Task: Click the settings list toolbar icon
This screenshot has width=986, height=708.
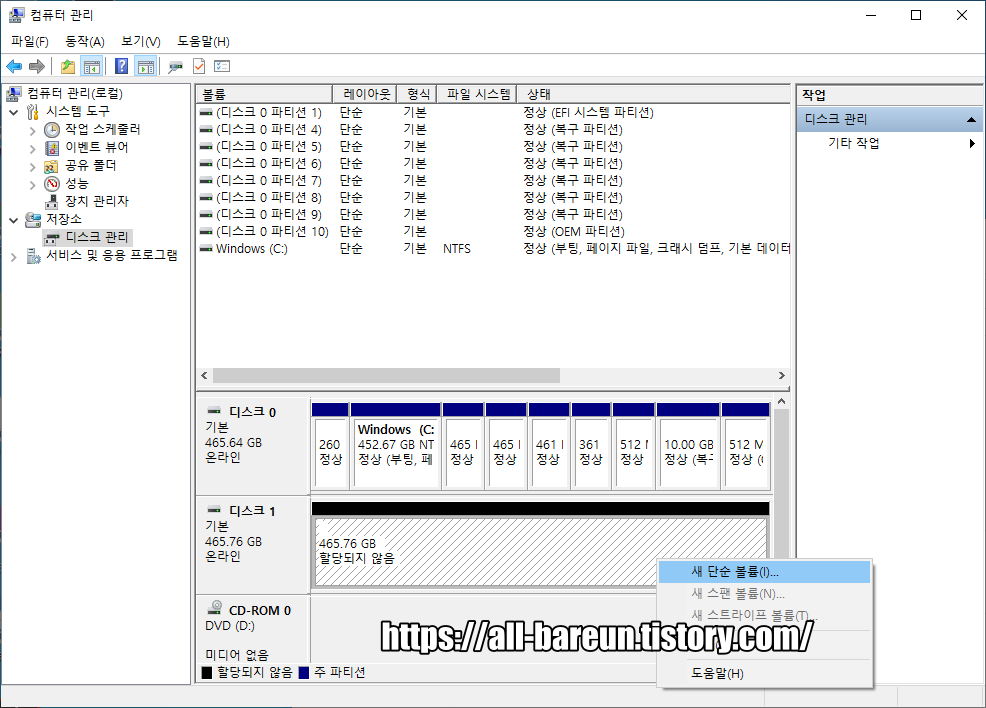Action: (x=222, y=66)
